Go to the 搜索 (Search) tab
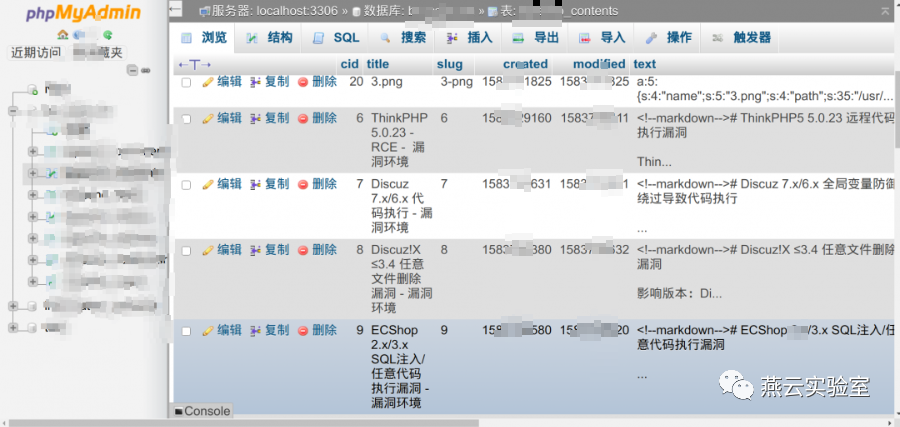This screenshot has height=427, width=900. [x=404, y=38]
